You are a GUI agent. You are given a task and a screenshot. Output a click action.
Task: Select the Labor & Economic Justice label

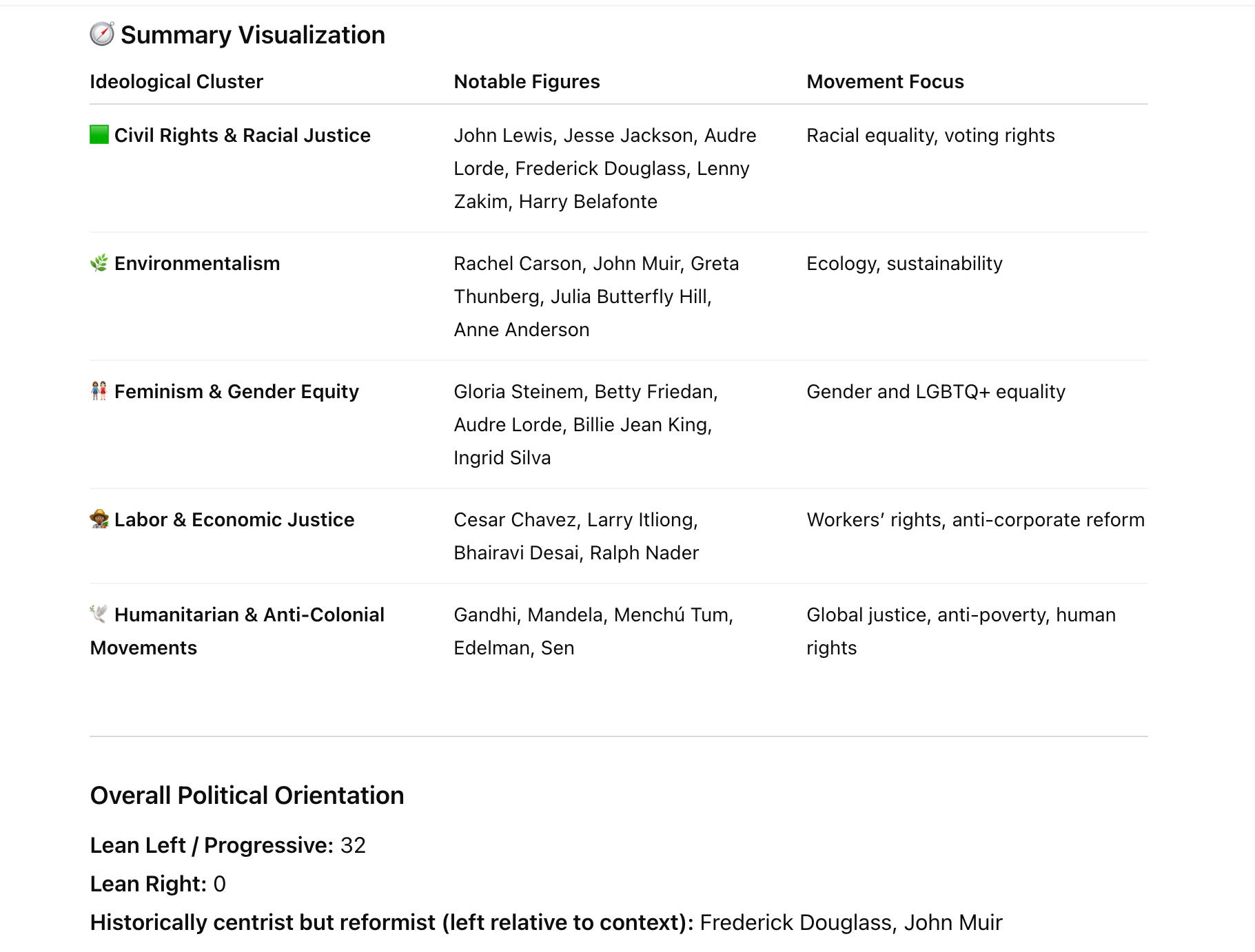234,519
